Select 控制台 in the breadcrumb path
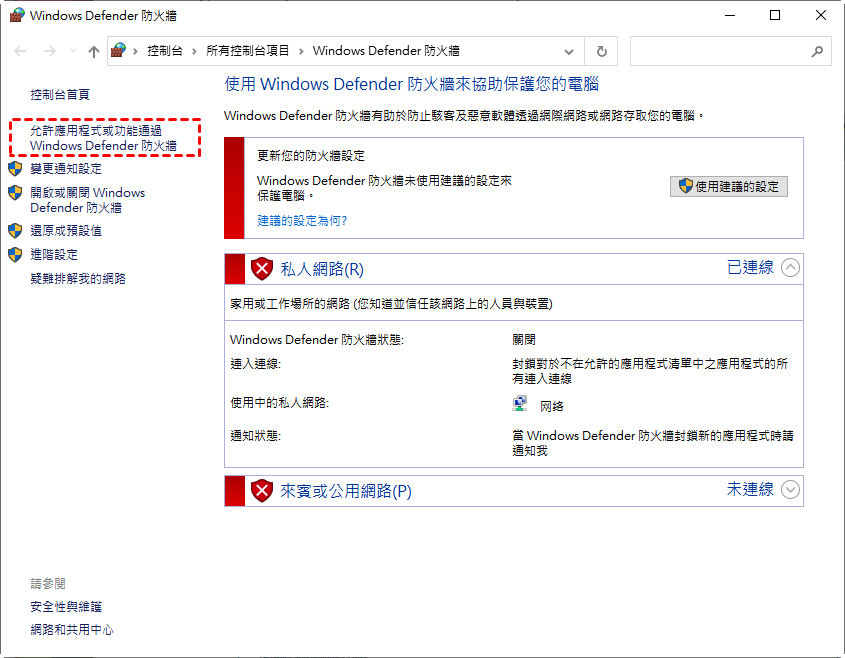The width and height of the screenshot is (845, 658). (x=164, y=51)
